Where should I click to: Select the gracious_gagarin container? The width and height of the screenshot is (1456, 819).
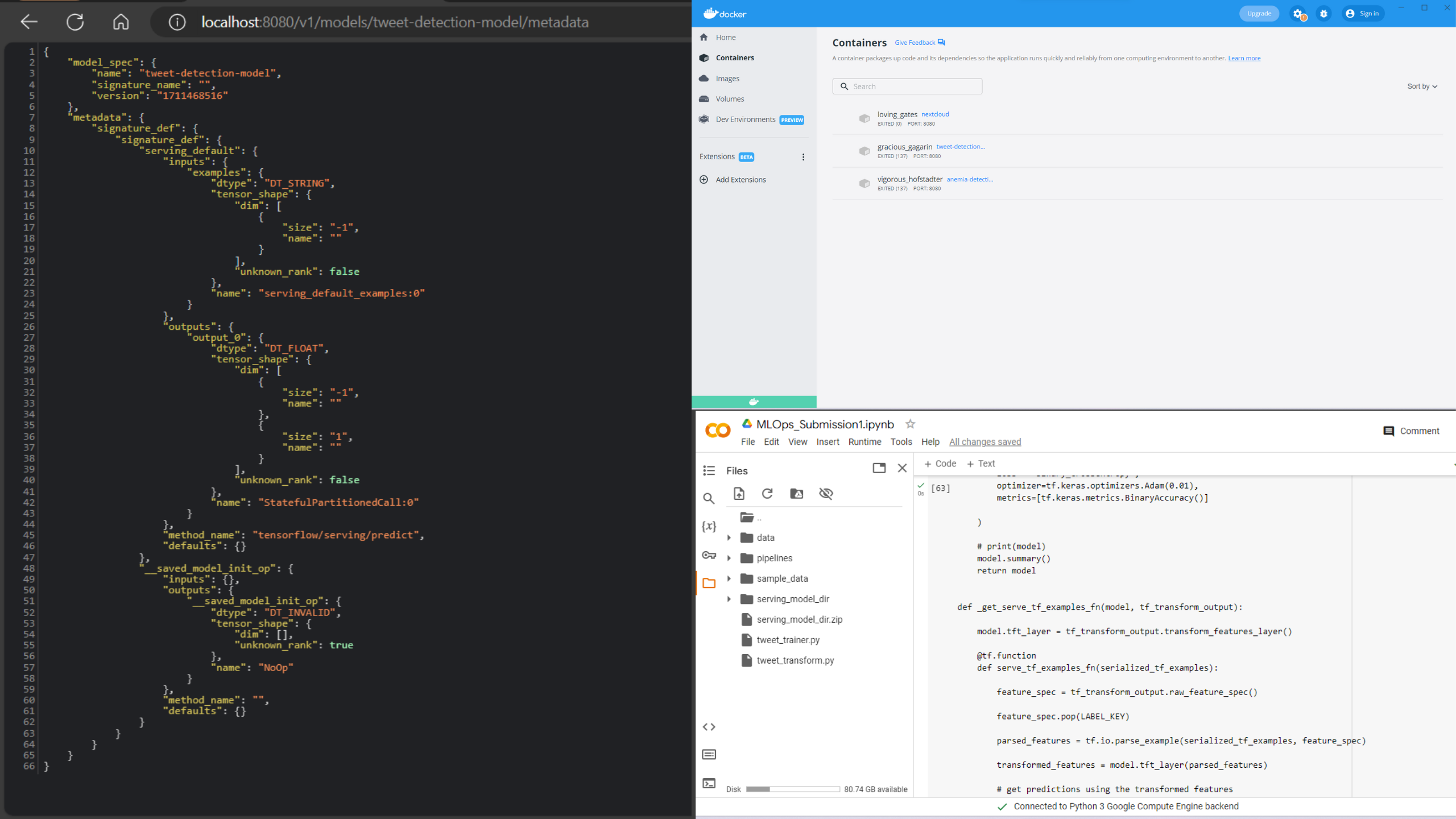click(1137, 151)
